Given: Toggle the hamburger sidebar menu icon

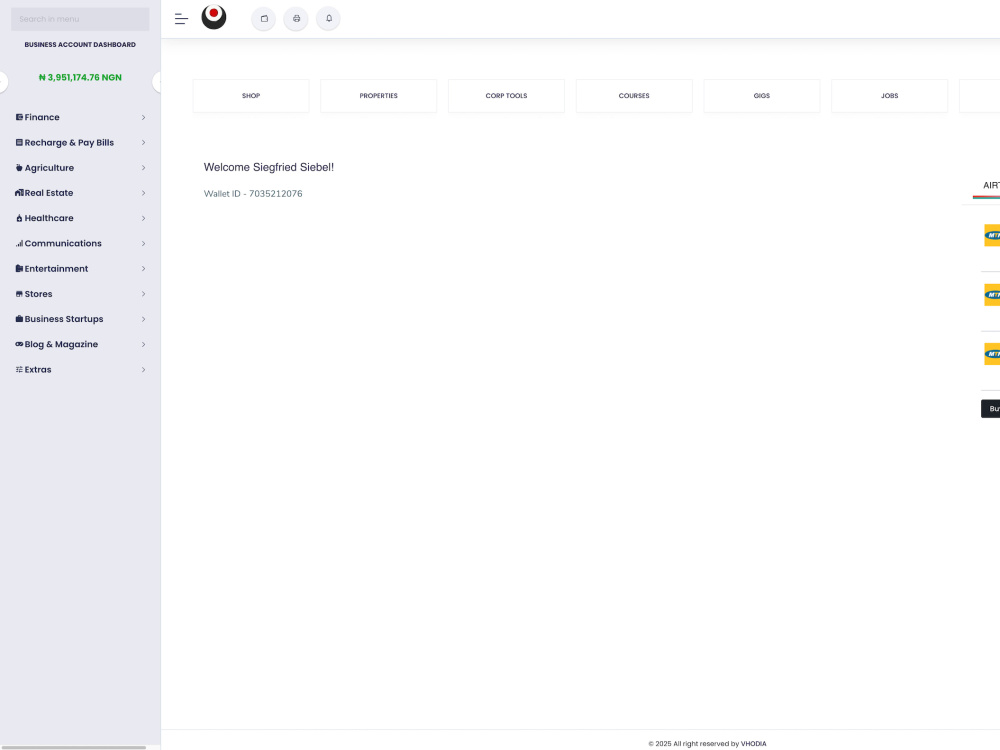Looking at the screenshot, I should pyautogui.click(x=181, y=19).
